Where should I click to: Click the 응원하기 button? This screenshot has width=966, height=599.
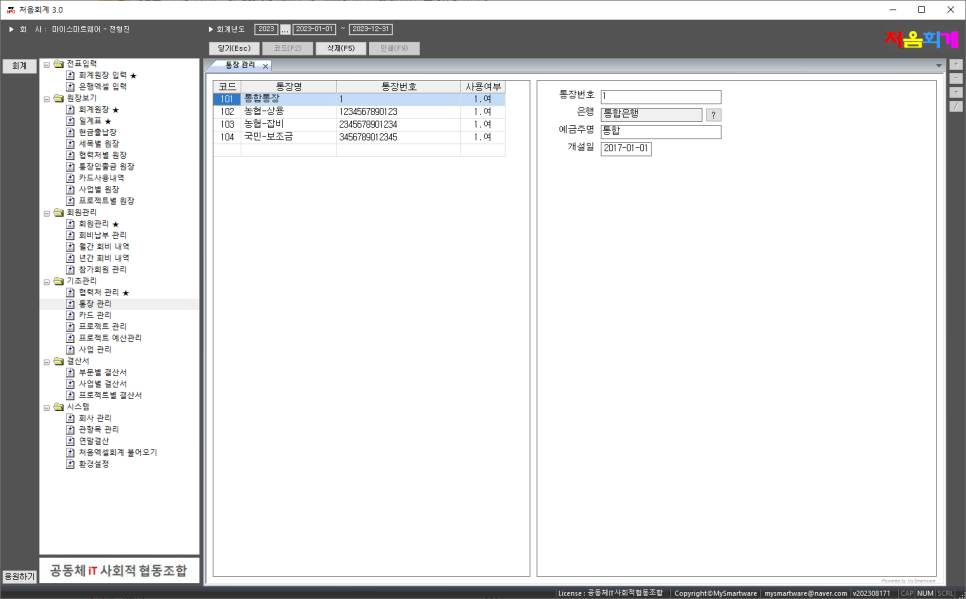20,576
